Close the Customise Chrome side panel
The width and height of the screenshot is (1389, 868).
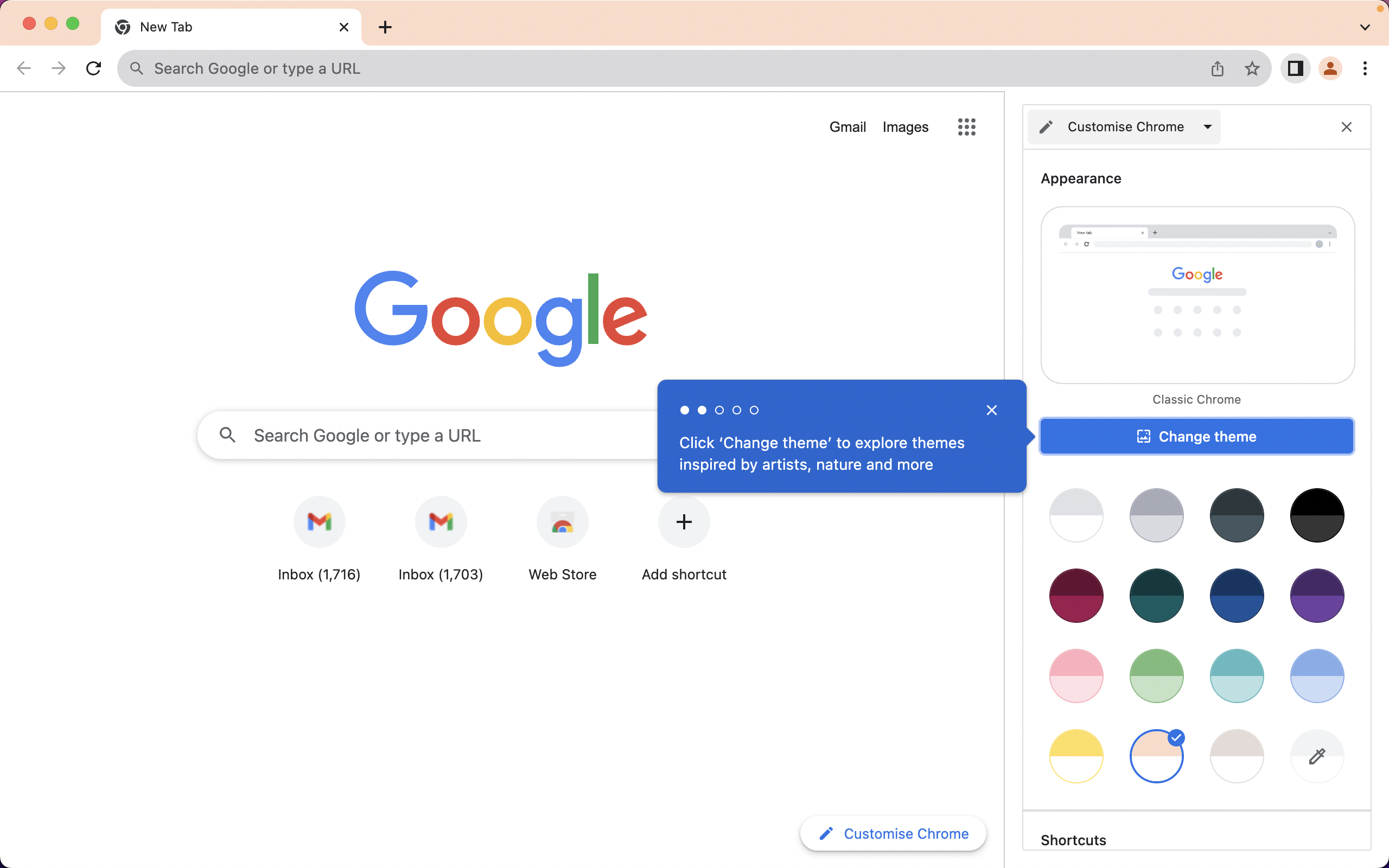[1347, 127]
